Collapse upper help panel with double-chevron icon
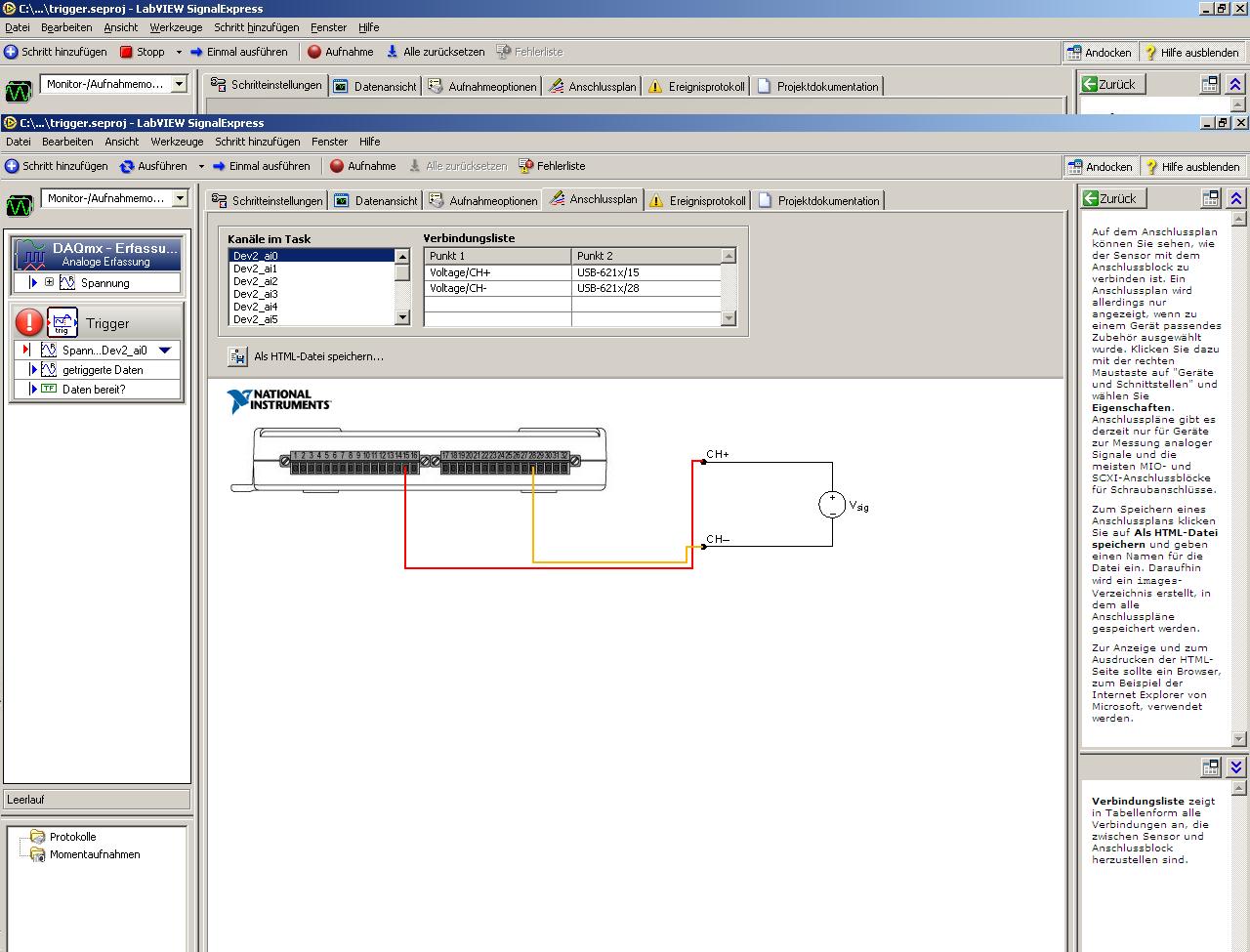 1235,198
